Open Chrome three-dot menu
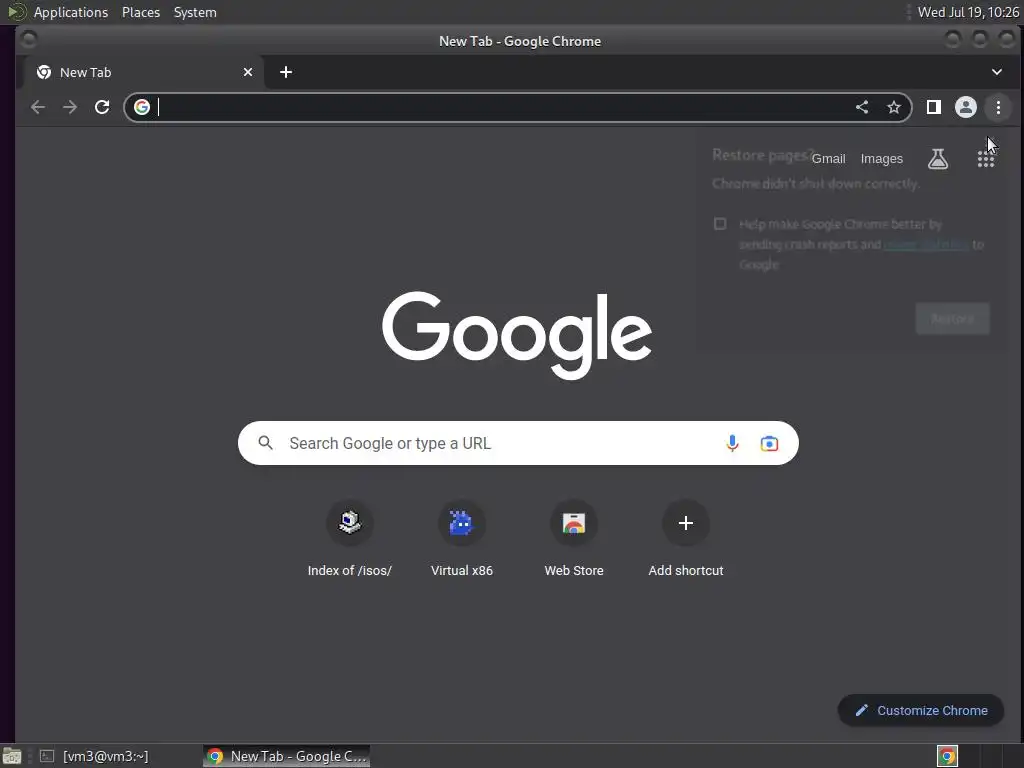 pos(998,107)
